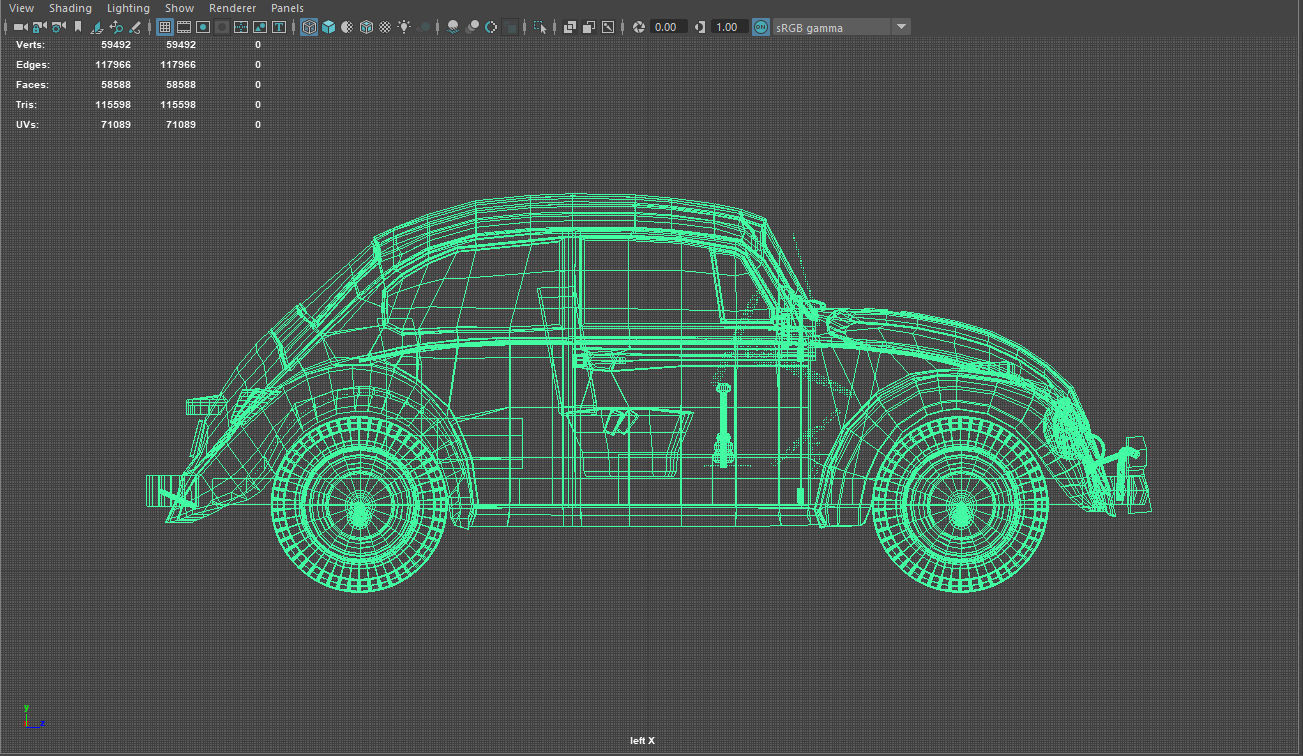Enable Textured display checker-sphere icon
This screenshot has width=1303, height=756.
385,27
